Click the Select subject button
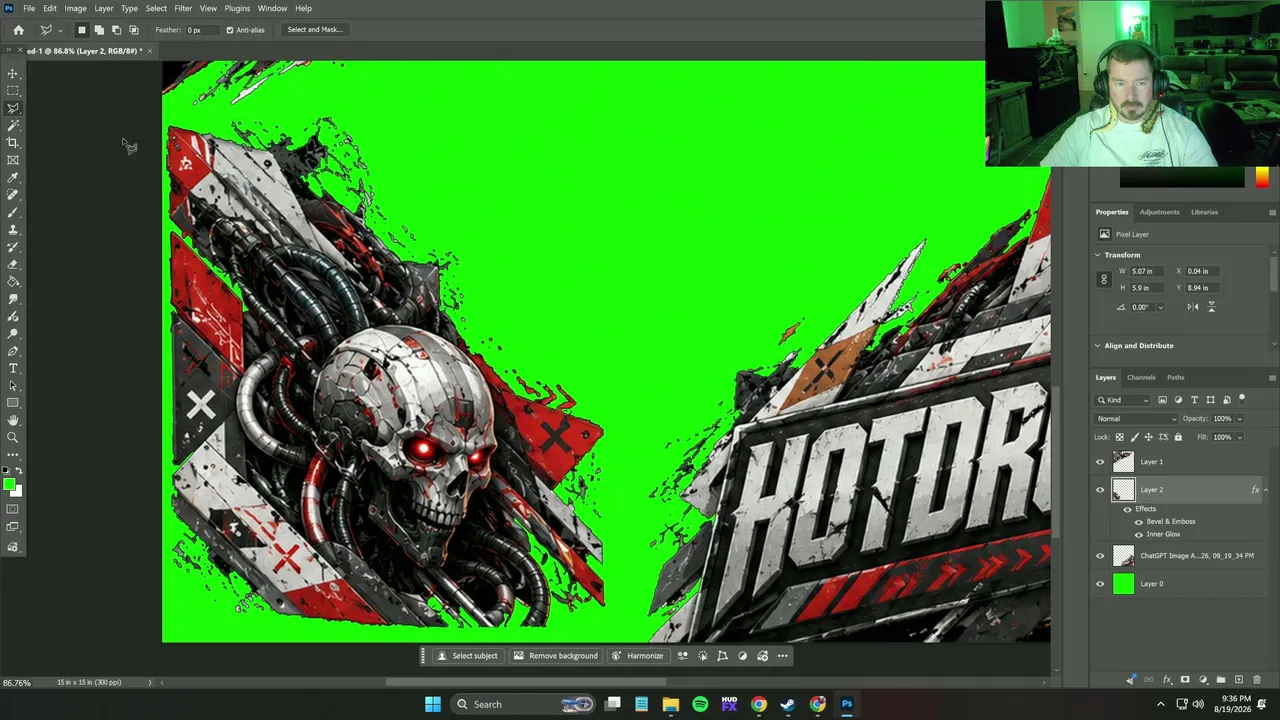1280x720 pixels. point(467,656)
